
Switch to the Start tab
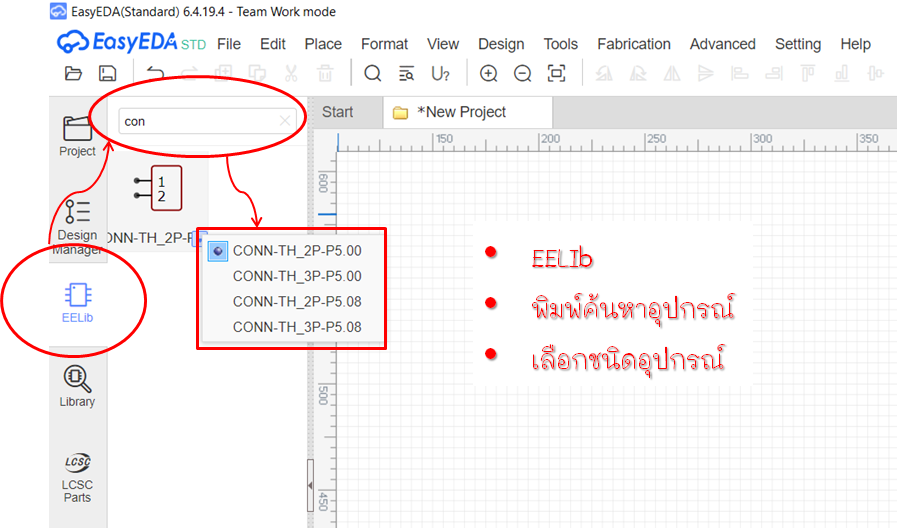[x=338, y=112]
